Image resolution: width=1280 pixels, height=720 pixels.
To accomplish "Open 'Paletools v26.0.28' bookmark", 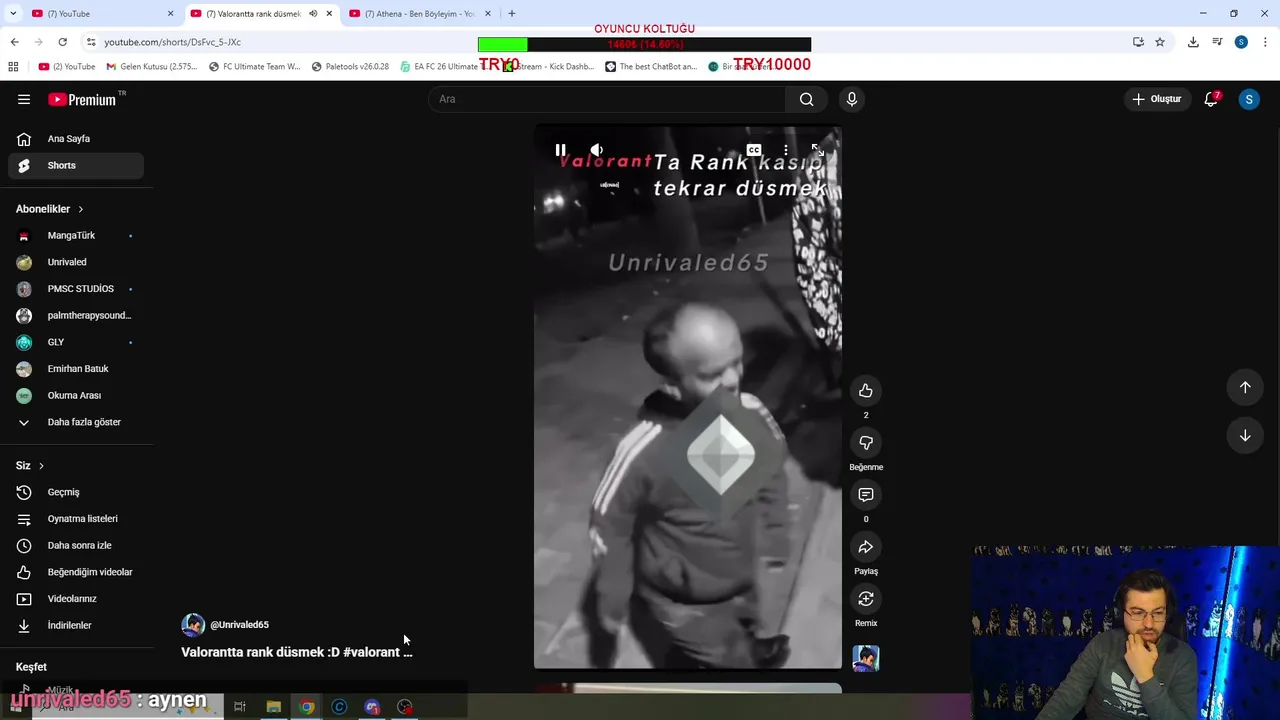I will [x=350, y=67].
